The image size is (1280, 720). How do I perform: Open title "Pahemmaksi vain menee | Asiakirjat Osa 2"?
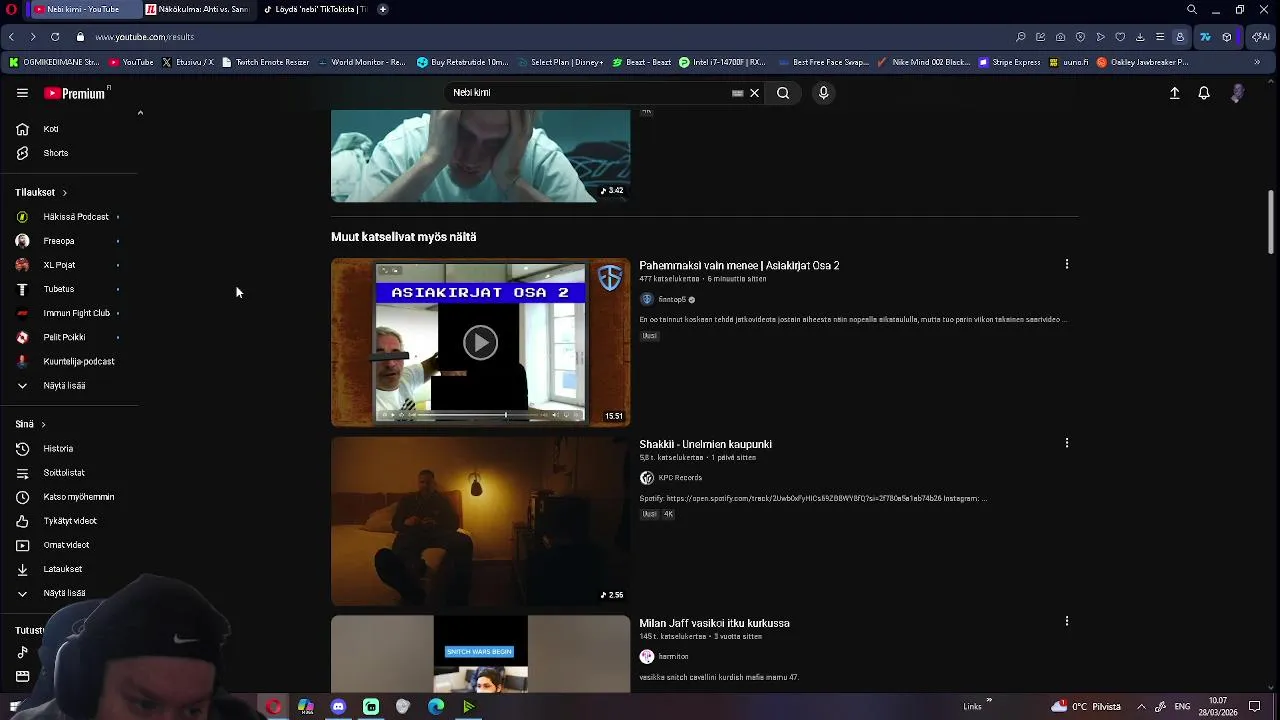point(739,265)
